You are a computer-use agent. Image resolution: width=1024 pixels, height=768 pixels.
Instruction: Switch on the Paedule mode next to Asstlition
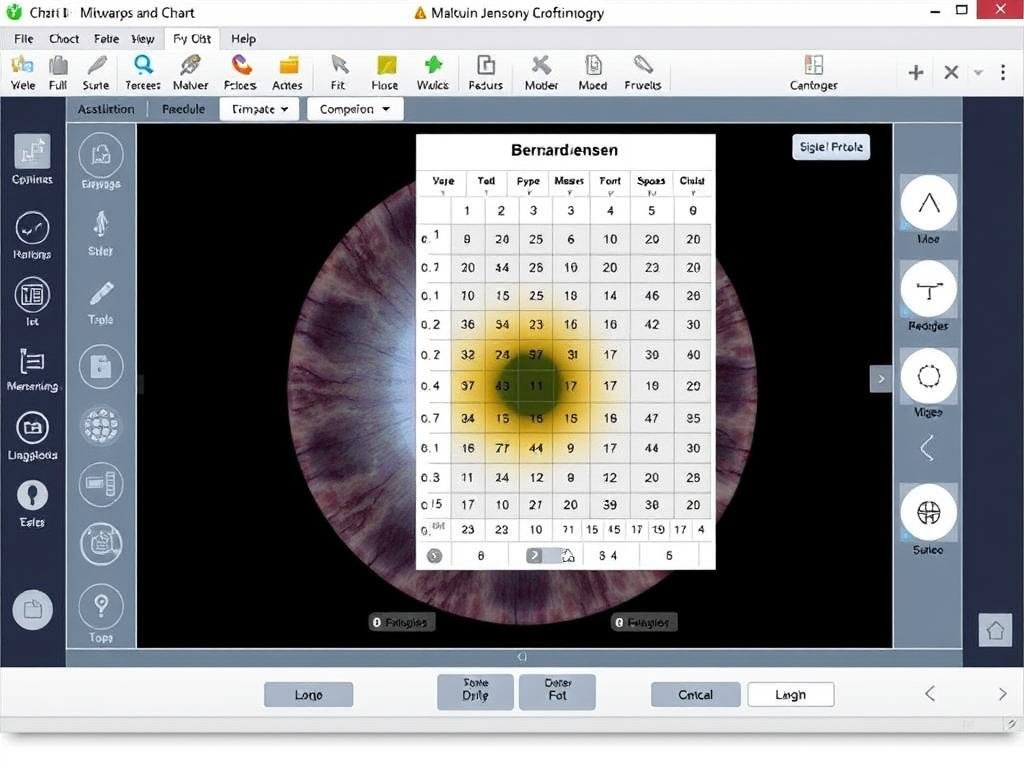point(182,108)
